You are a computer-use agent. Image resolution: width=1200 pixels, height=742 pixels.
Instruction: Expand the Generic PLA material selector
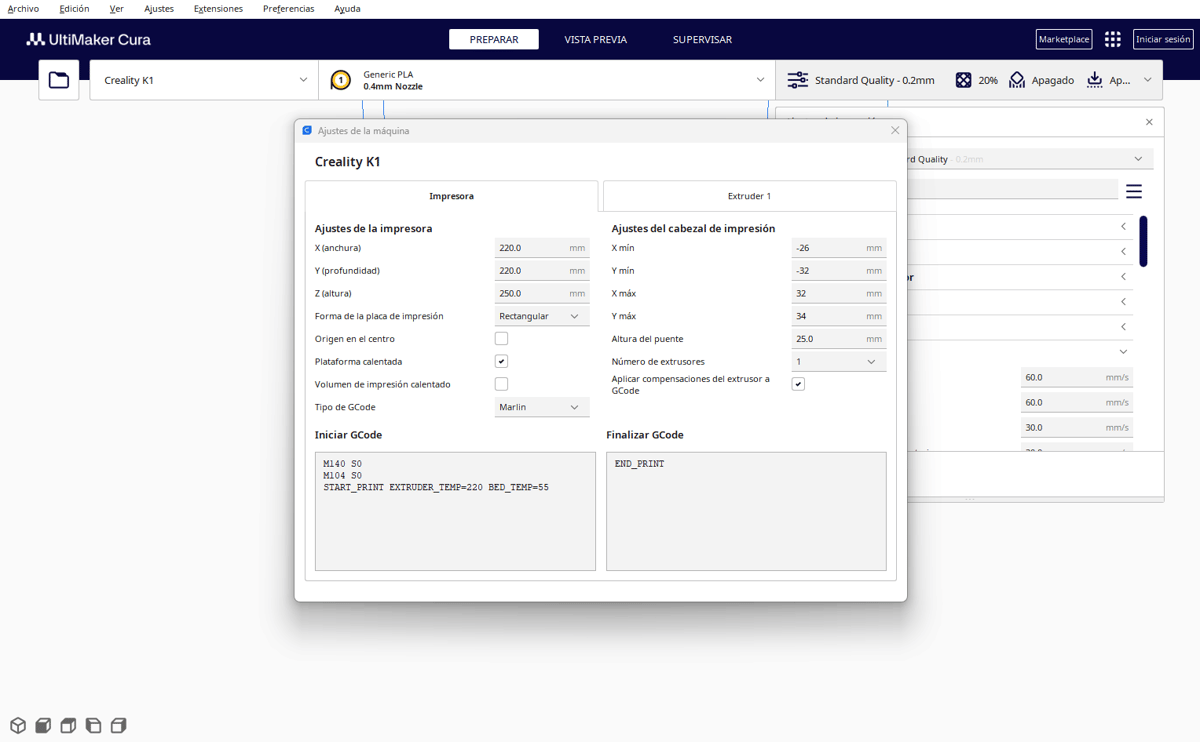coord(547,80)
